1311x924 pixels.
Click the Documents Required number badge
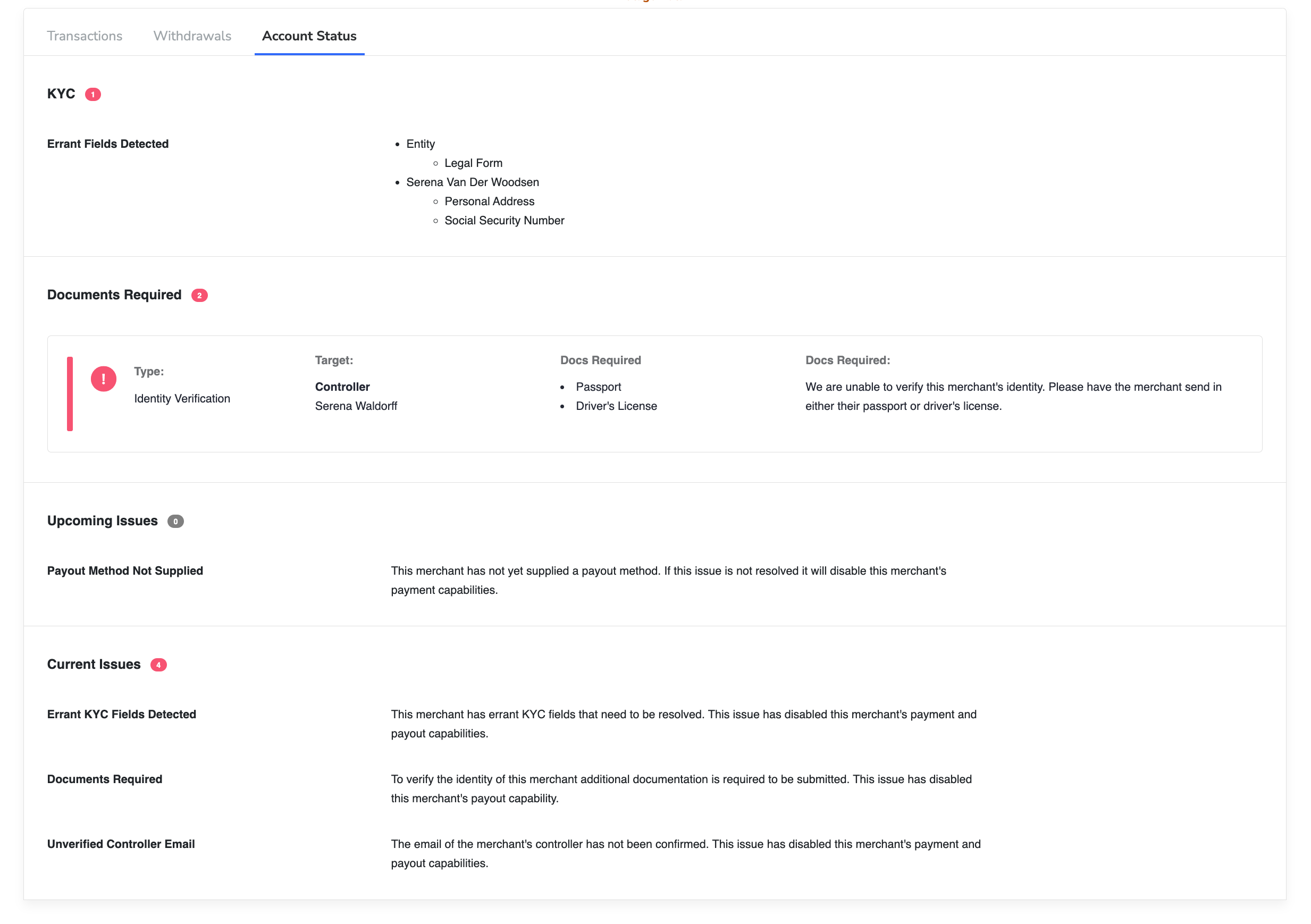point(199,294)
